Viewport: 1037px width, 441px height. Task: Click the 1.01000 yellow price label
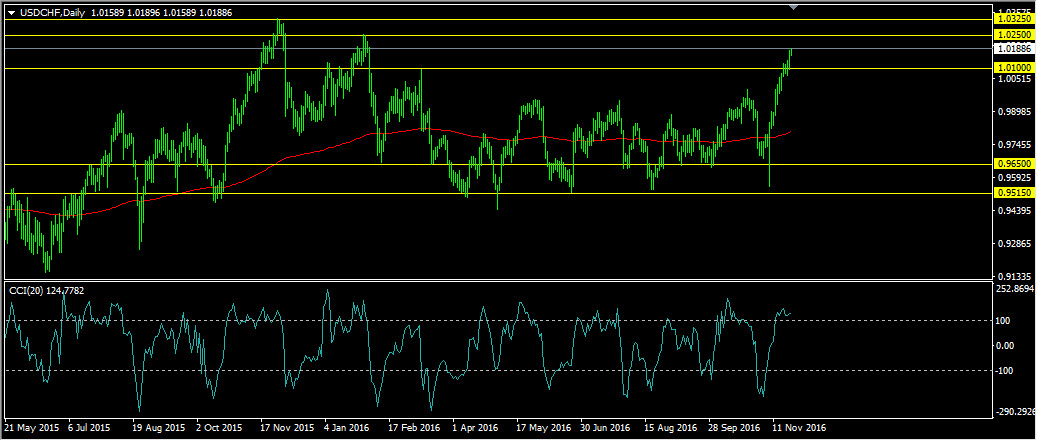point(1015,67)
